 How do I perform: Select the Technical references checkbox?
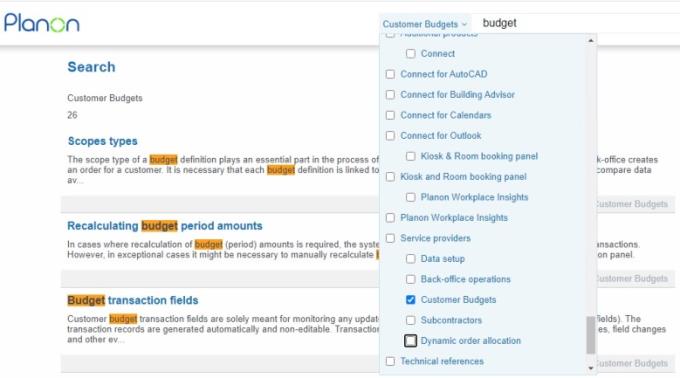(x=390, y=361)
